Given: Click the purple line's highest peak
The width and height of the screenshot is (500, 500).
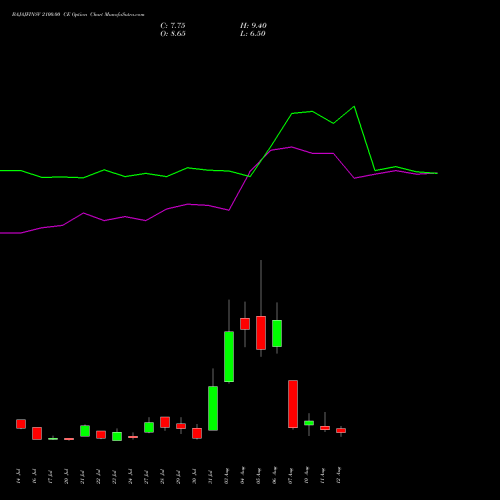Looking at the screenshot, I should 292,147.
